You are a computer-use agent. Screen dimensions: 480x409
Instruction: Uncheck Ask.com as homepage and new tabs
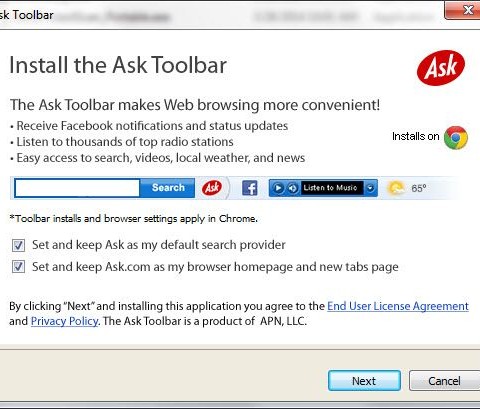tap(18, 267)
